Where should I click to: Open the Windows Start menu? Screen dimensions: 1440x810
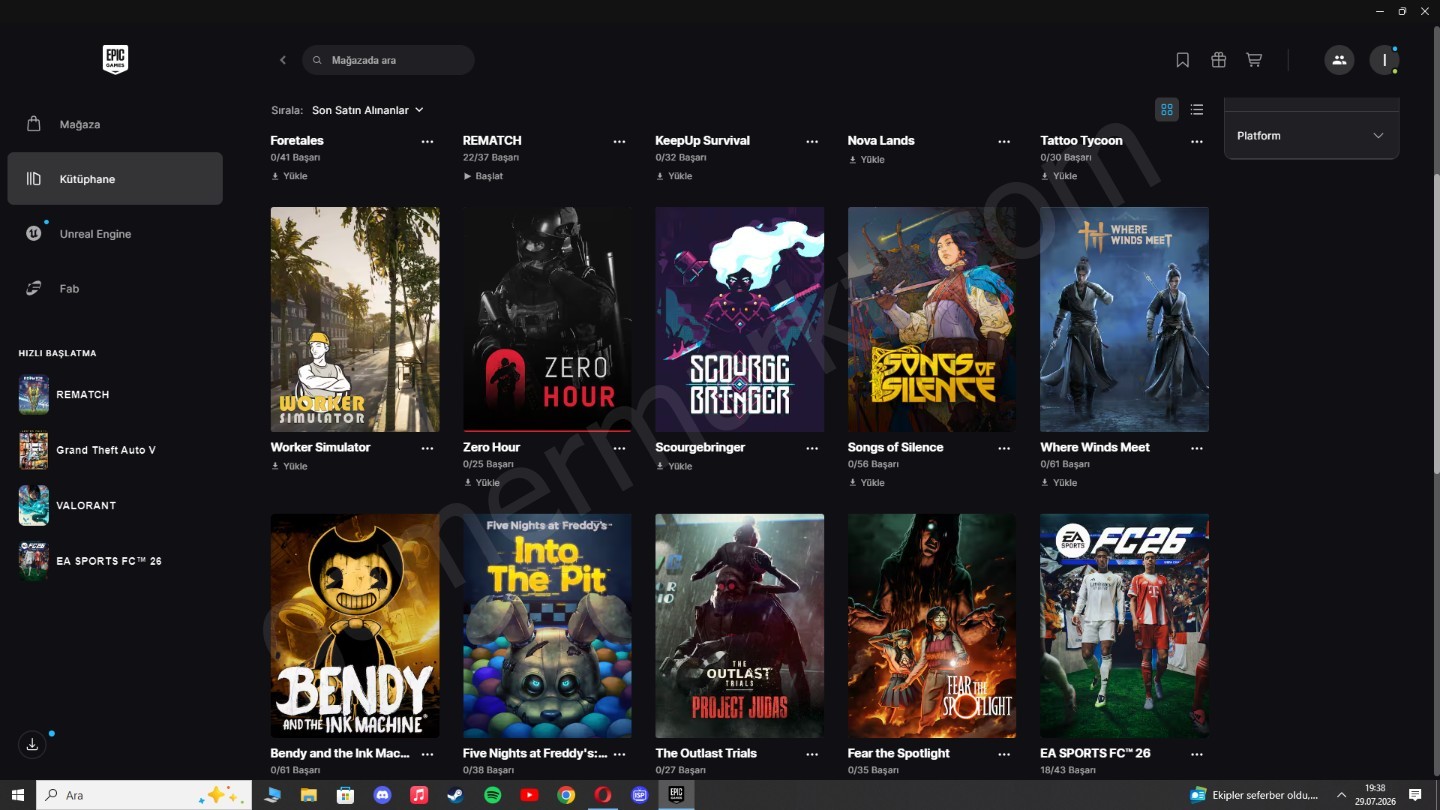tap(18, 795)
